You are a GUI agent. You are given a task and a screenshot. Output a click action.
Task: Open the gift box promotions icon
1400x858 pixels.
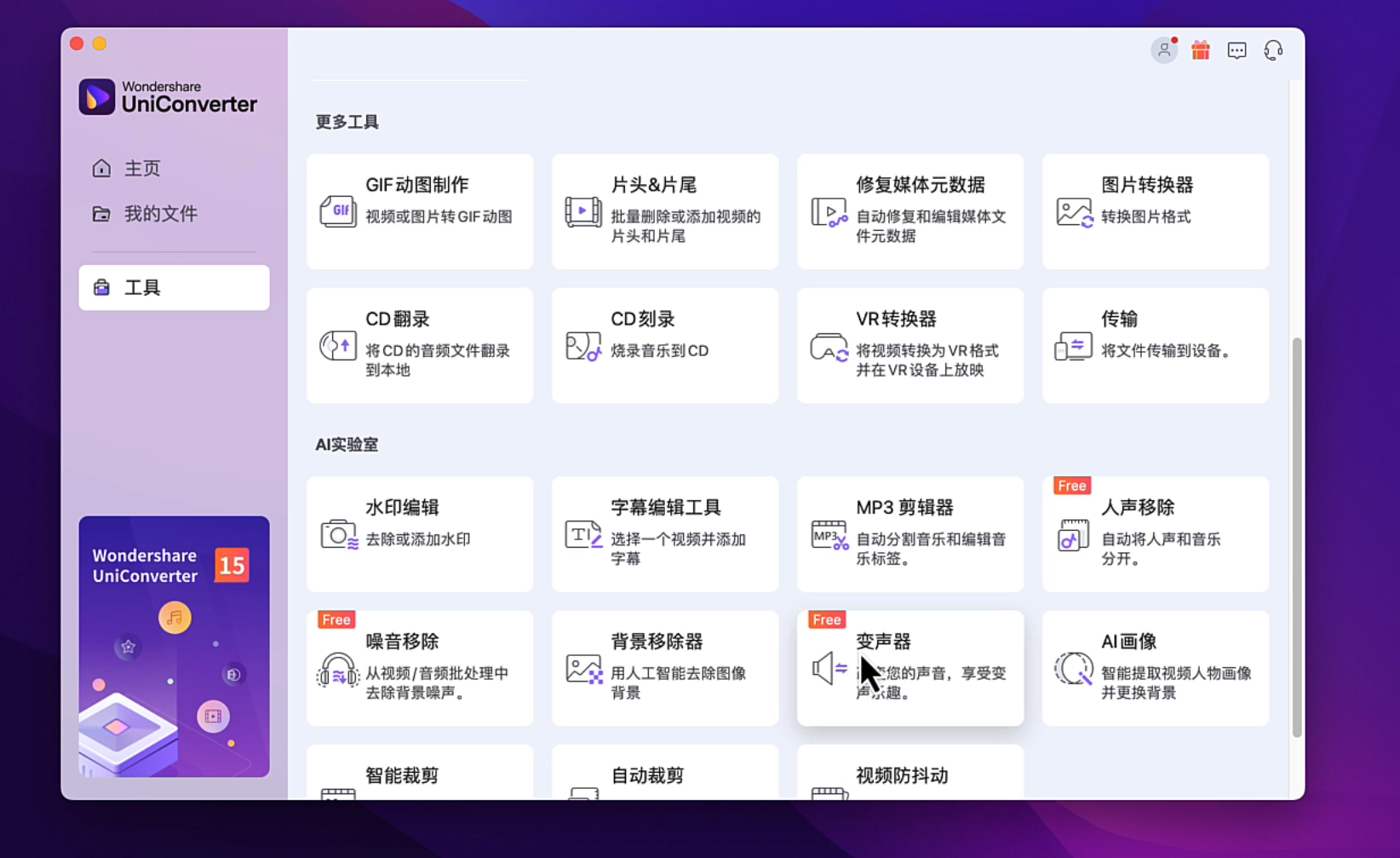(x=1200, y=50)
